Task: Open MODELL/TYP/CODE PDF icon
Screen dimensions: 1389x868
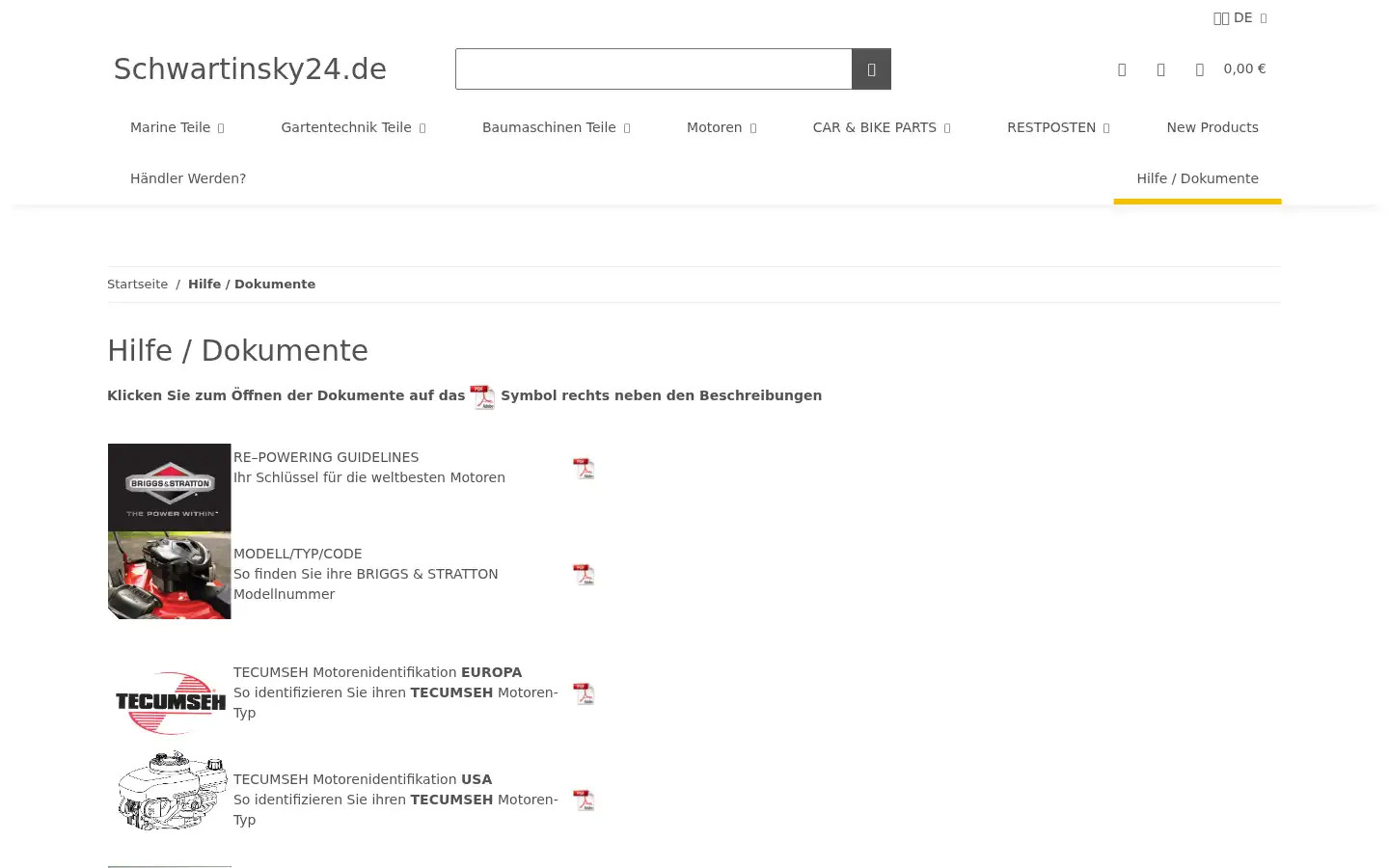Action: pyautogui.click(x=584, y=575)
